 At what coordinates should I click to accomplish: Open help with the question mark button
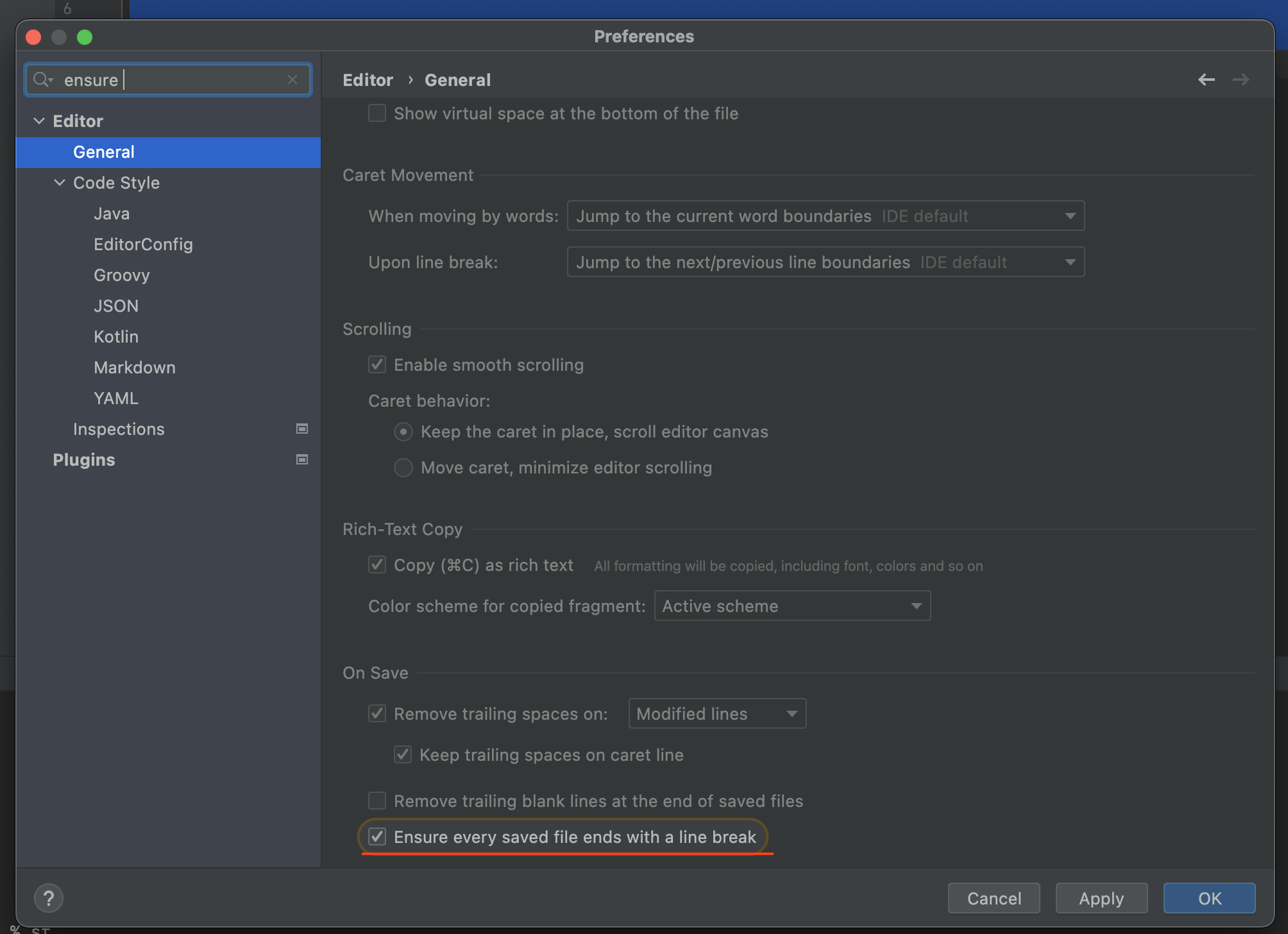(x=49, y=898)
